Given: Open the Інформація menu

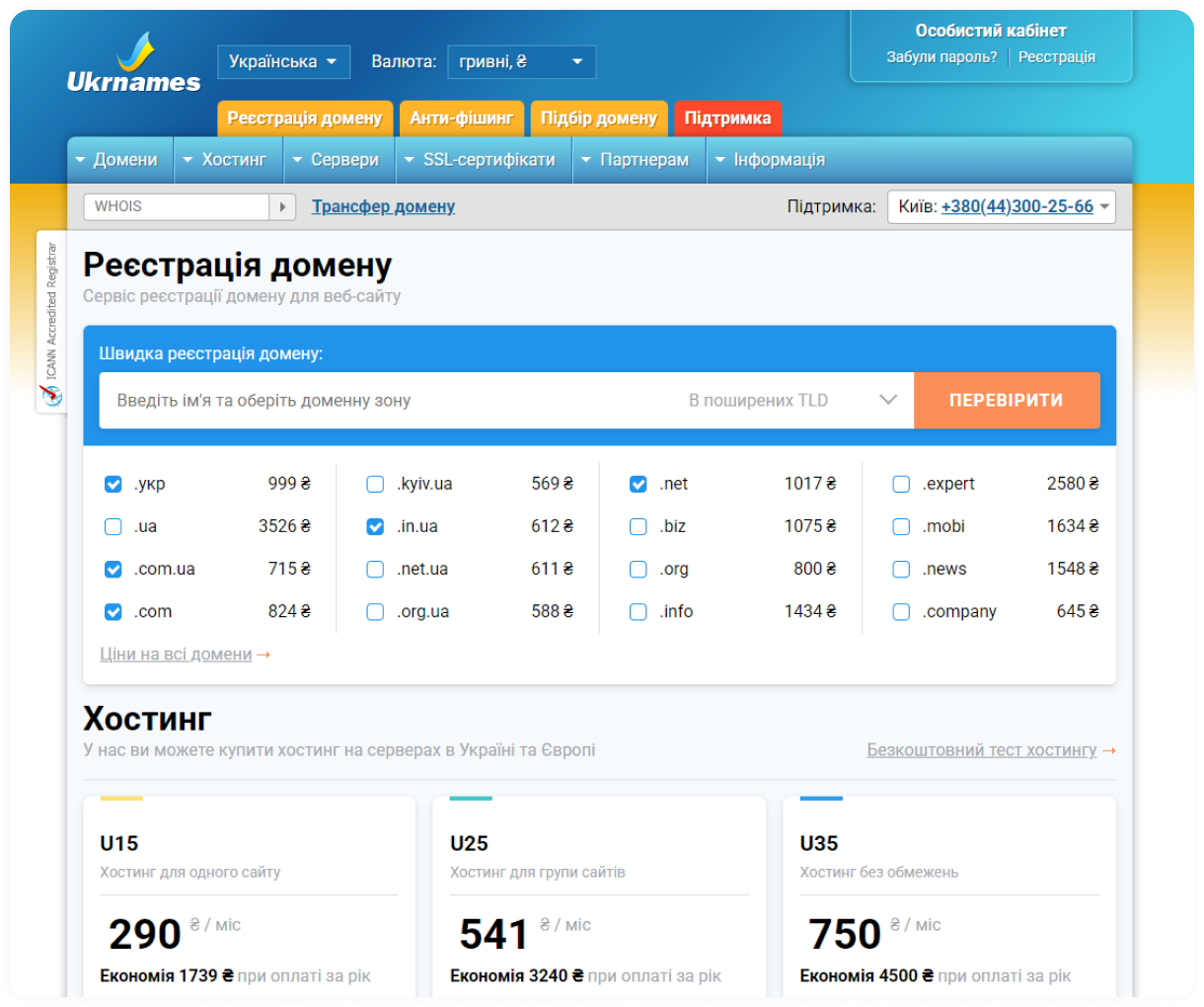Looking at the screenshot, I should point(771,160).
